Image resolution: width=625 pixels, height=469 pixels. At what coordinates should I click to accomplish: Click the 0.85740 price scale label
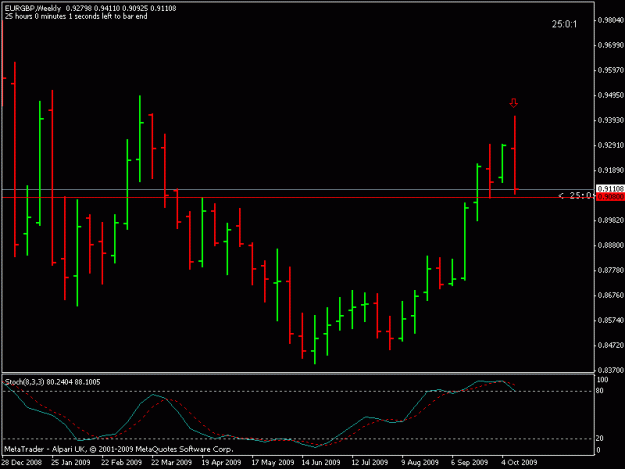click(x=610, y=320)
